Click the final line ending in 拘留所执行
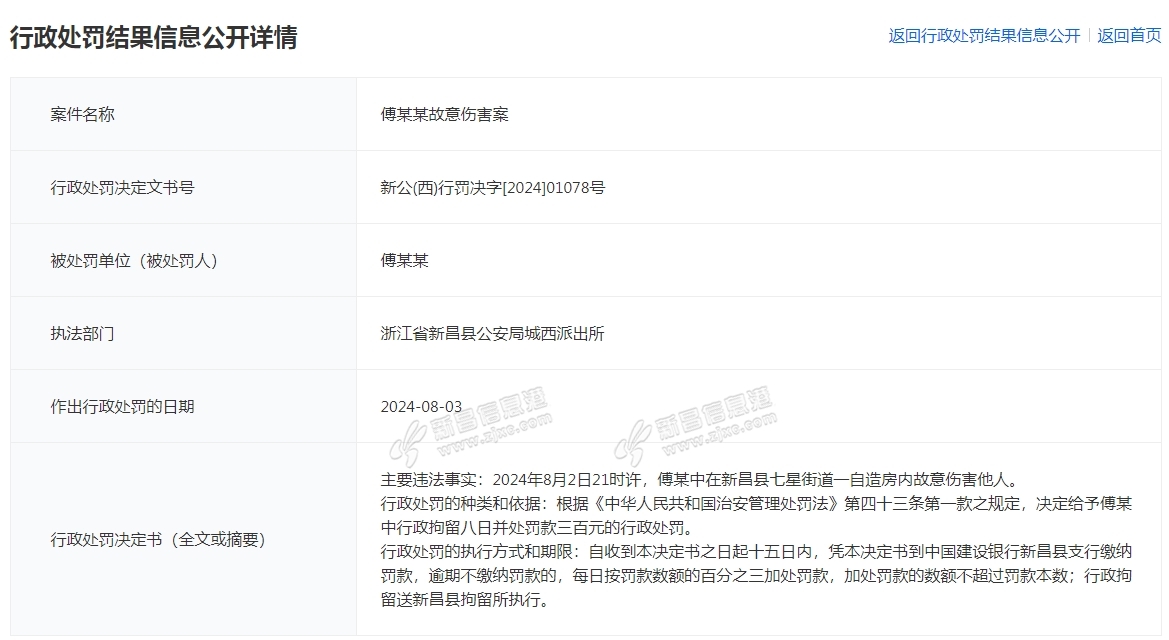1169x640 pixels. 465,600
